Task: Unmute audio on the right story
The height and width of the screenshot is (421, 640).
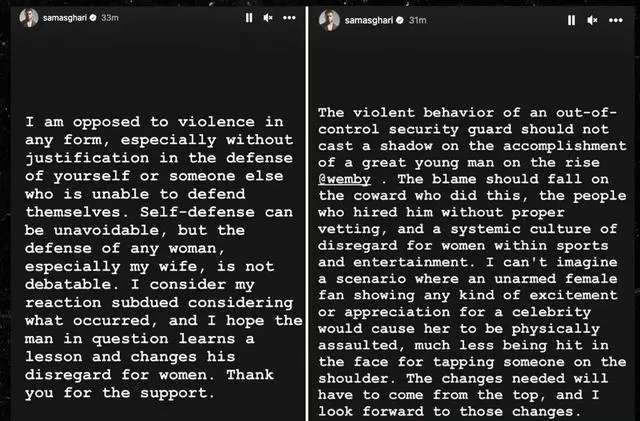Action: tap(596, 18)
